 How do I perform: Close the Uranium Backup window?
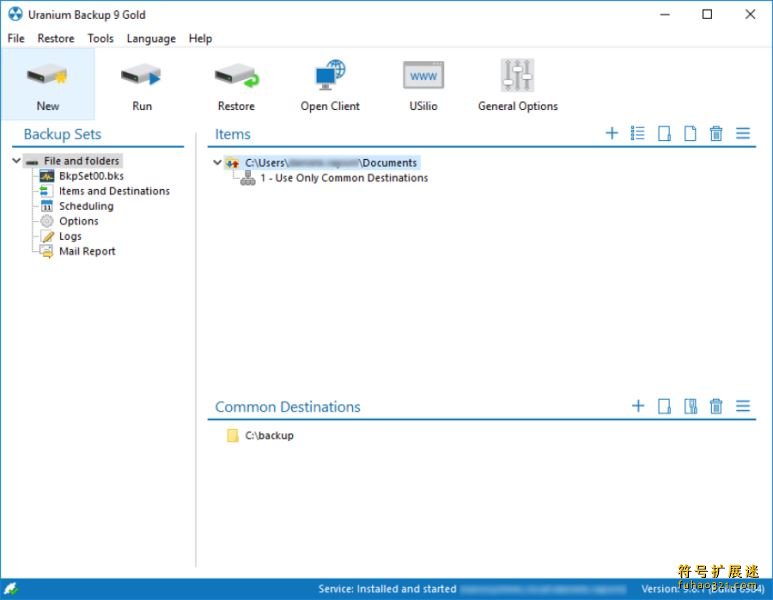click(x=750, y=14)
